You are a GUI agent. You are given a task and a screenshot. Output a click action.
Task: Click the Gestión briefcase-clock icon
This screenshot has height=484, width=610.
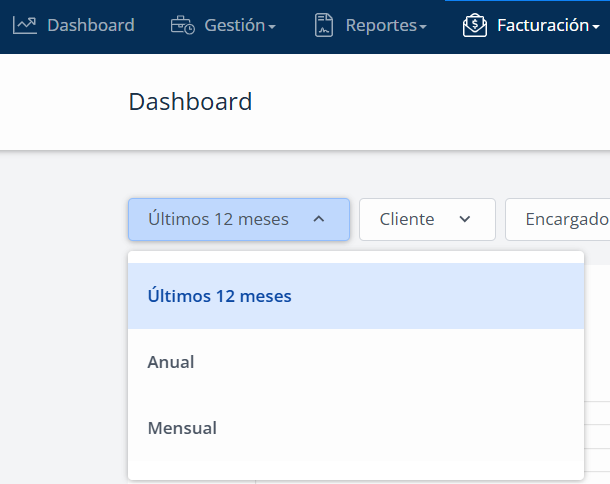tap(182, 25)
